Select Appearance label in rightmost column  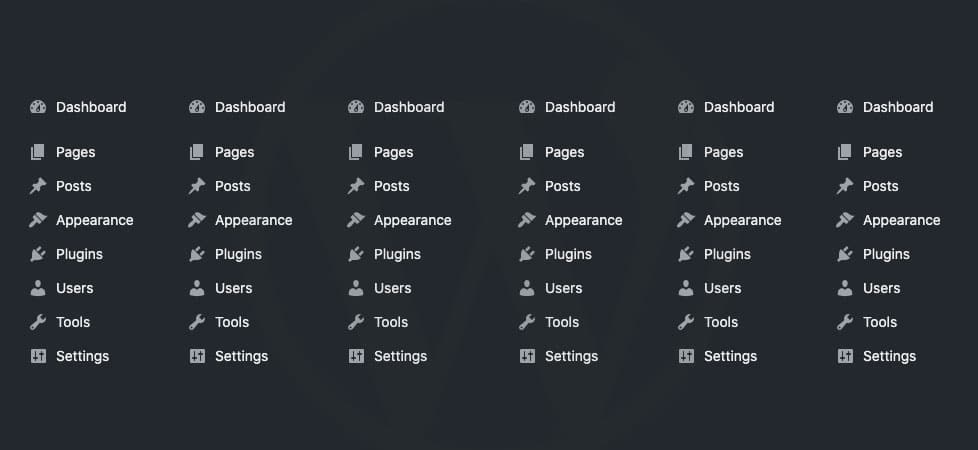tap(902, 220)
